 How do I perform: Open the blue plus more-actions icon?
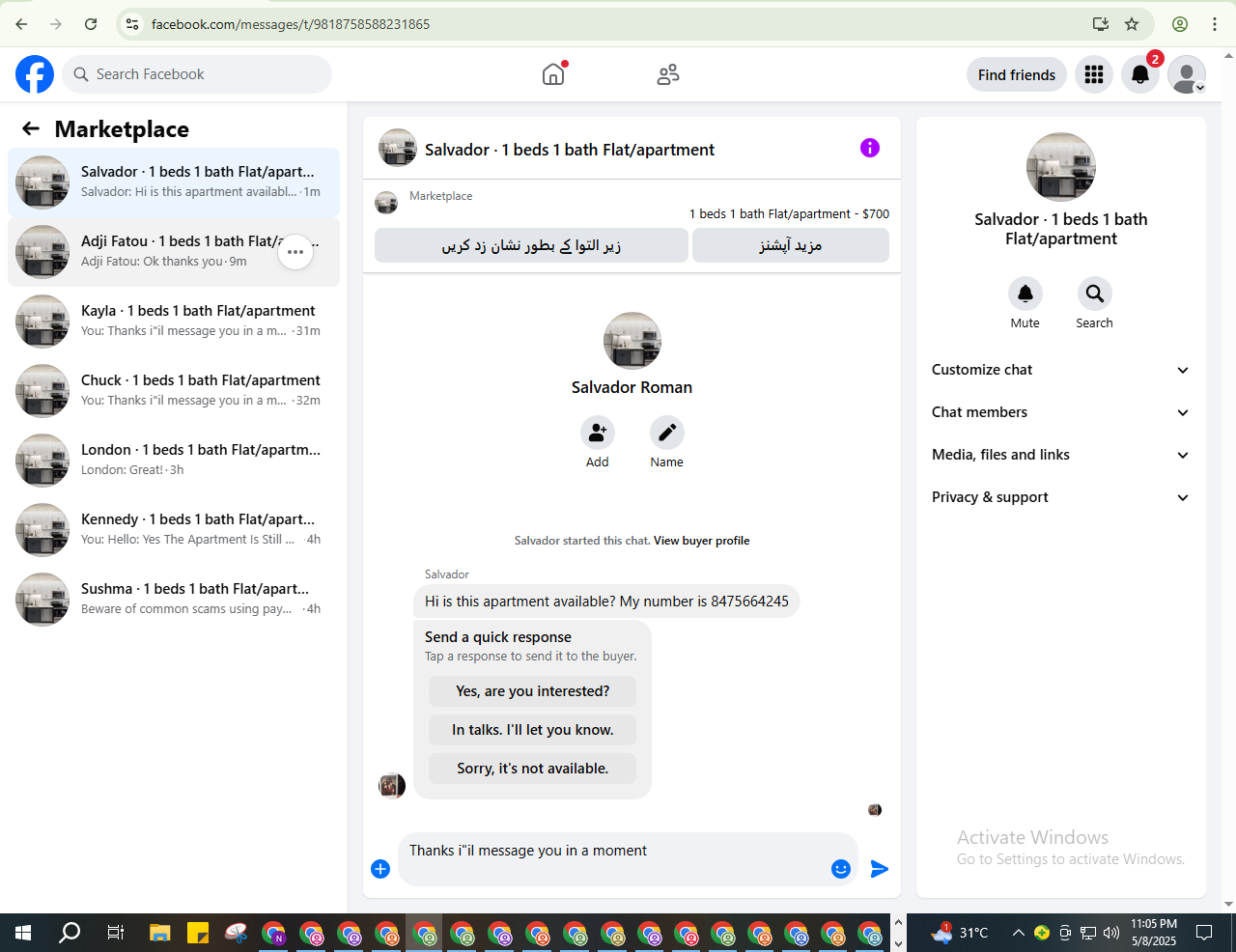click(380, 869)
